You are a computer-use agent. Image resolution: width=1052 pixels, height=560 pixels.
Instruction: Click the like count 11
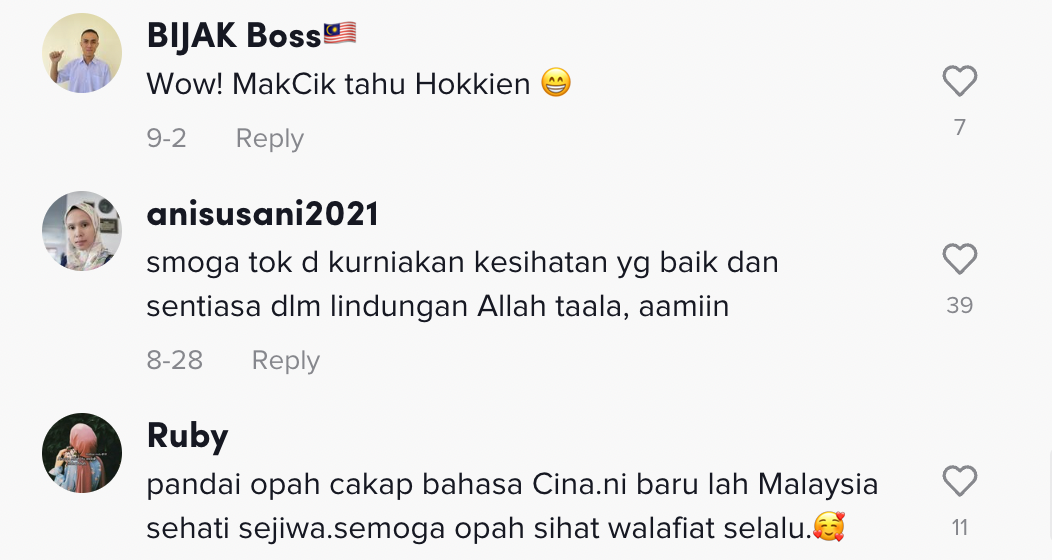[959, 528]
